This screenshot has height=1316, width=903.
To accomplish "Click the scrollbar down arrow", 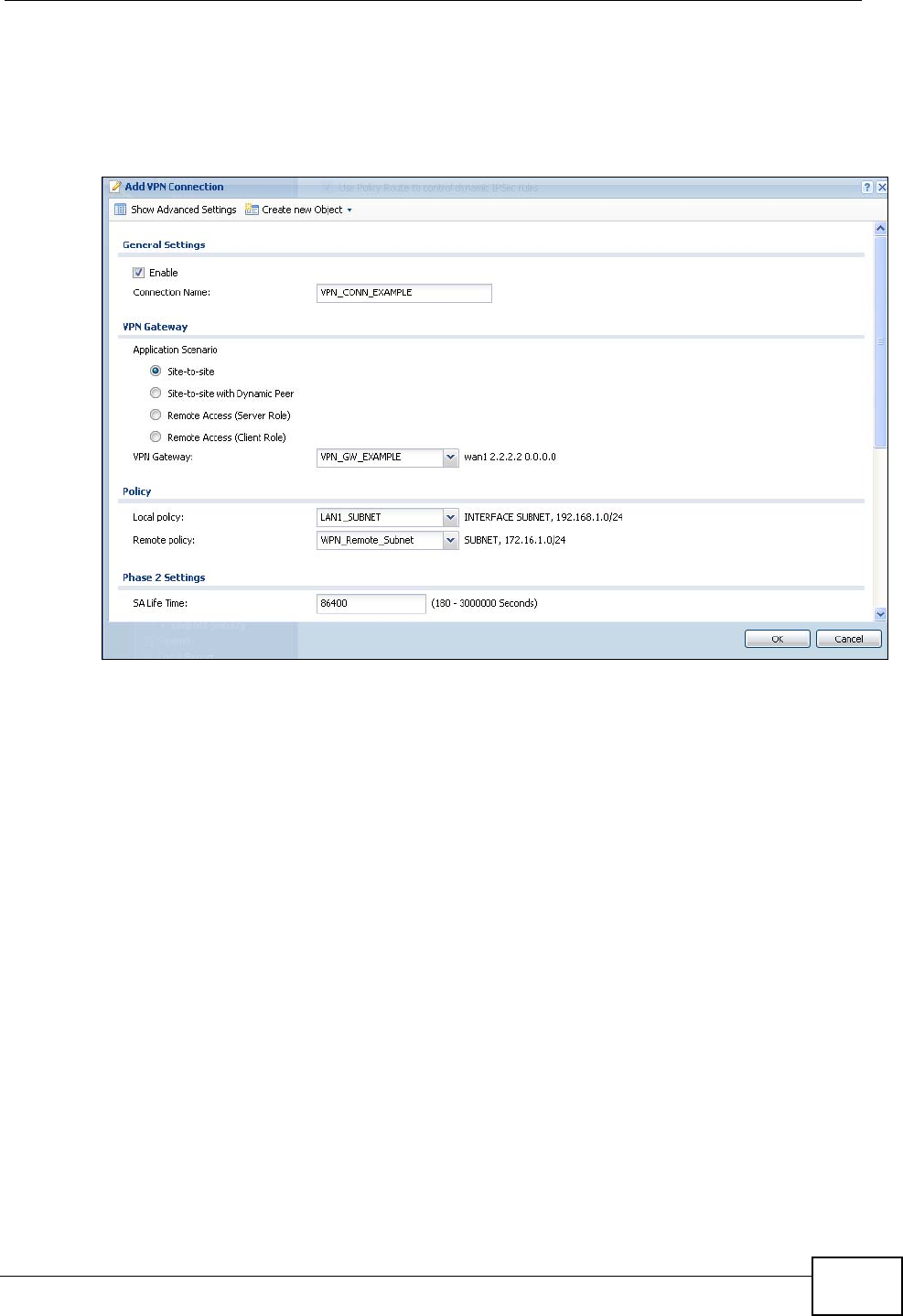I will click(x=880, y=615).
